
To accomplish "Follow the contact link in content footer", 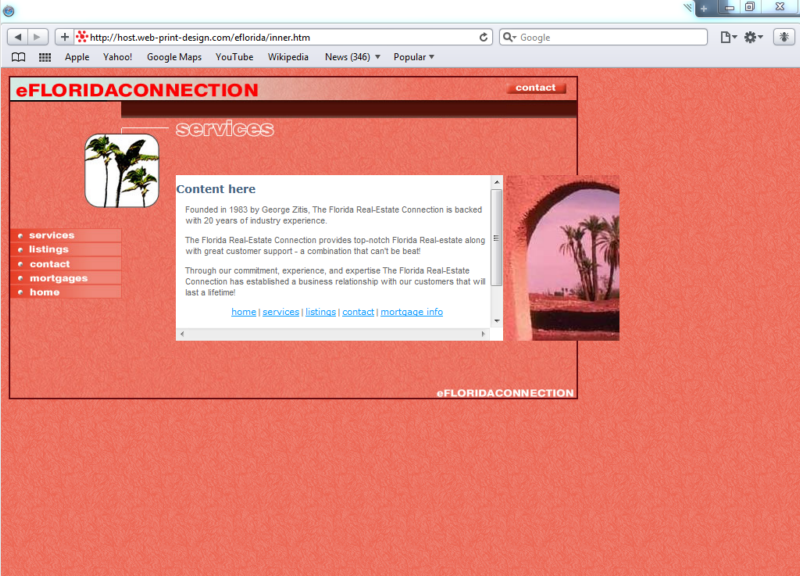I will coord(358,312).
